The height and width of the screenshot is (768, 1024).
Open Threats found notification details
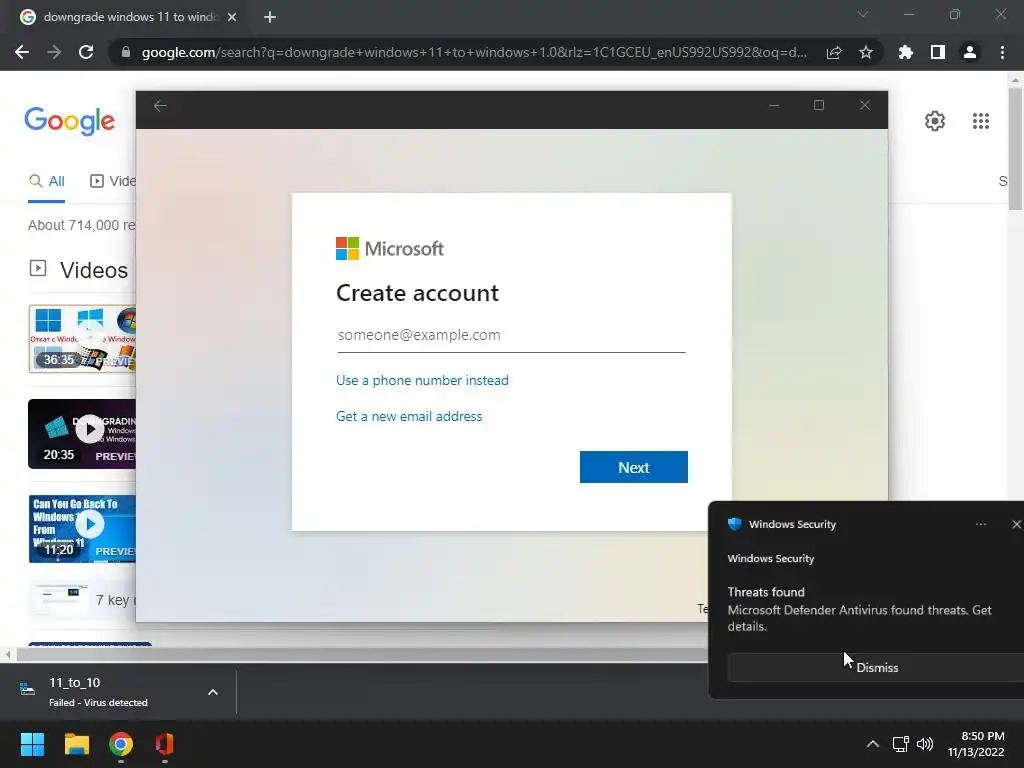tap(859, 609)
